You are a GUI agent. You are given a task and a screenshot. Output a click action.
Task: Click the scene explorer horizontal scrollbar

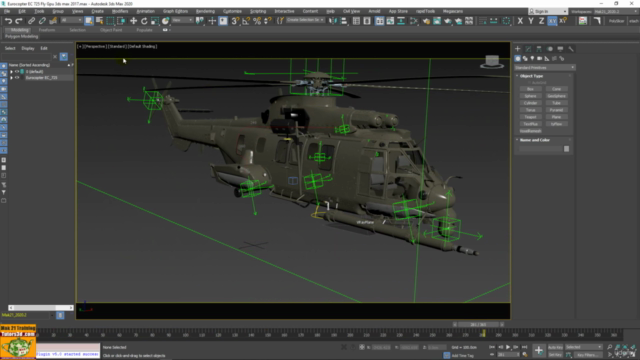(x=41, y=308)
